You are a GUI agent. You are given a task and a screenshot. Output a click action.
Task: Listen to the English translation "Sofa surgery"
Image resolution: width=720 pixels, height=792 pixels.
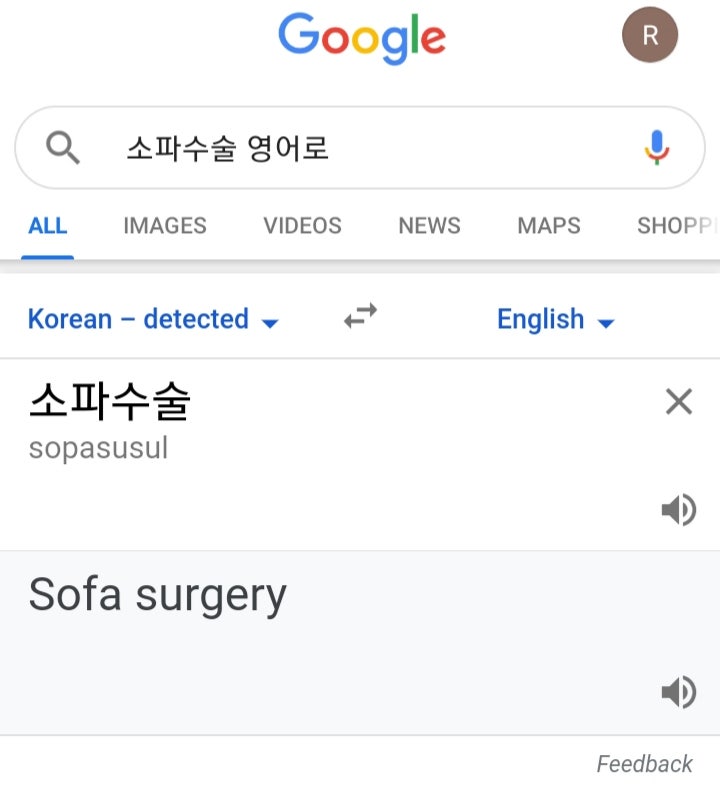[x=679, y=691]
